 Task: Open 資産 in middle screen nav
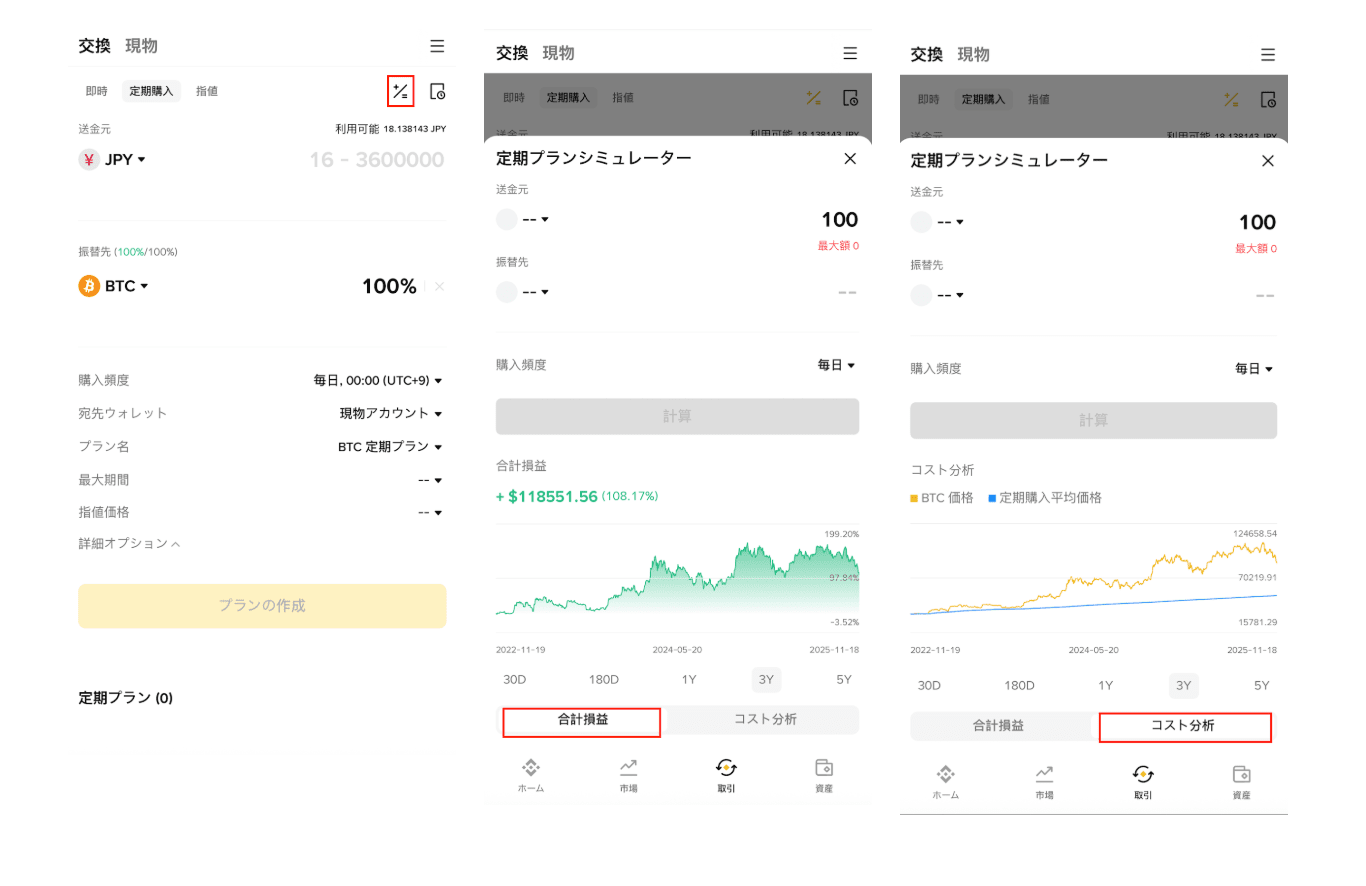[x=824, y=775]
